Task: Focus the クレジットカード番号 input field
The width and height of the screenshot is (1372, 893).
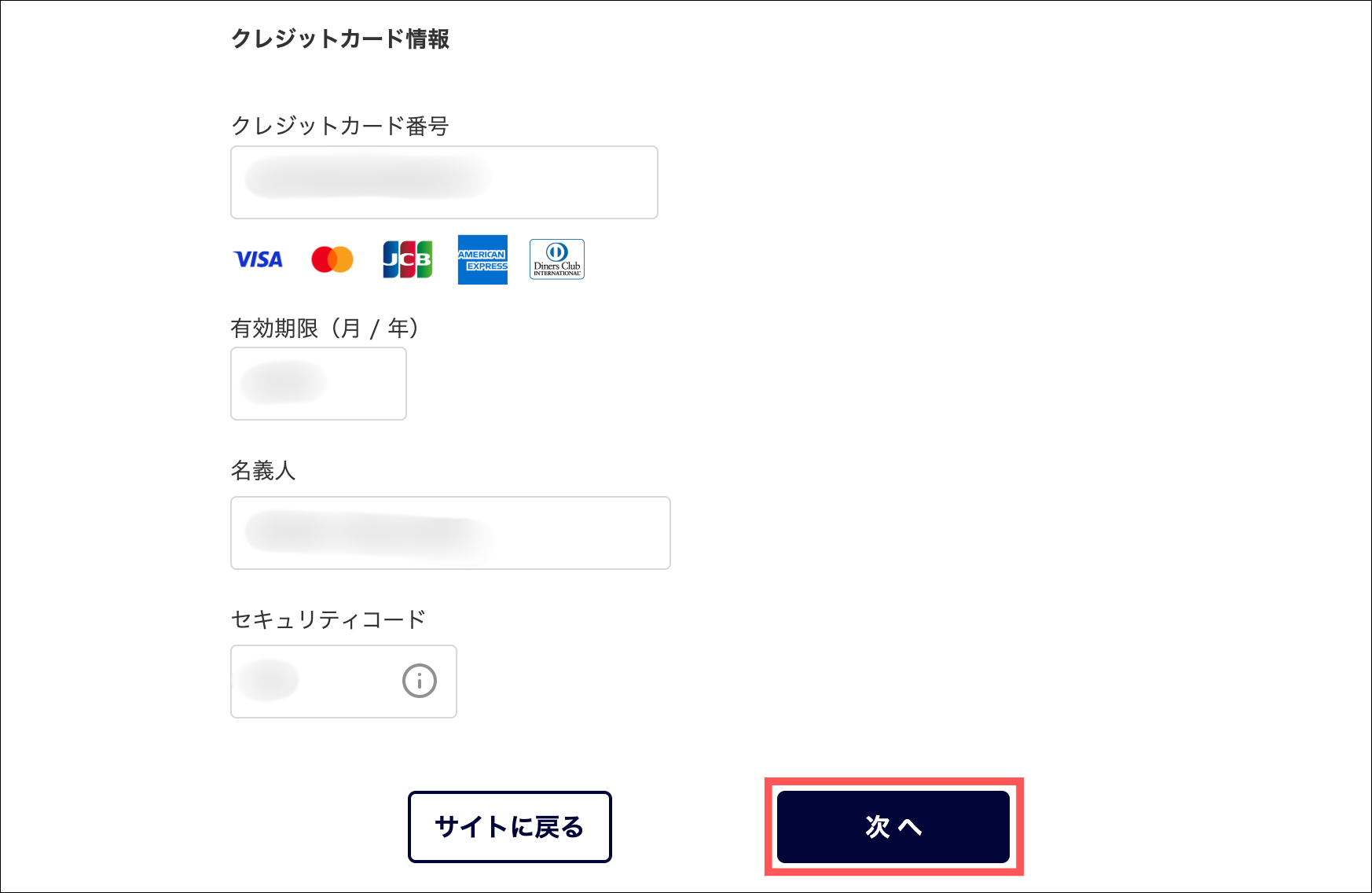Action: pyautogui.click(x=444, y=182)
